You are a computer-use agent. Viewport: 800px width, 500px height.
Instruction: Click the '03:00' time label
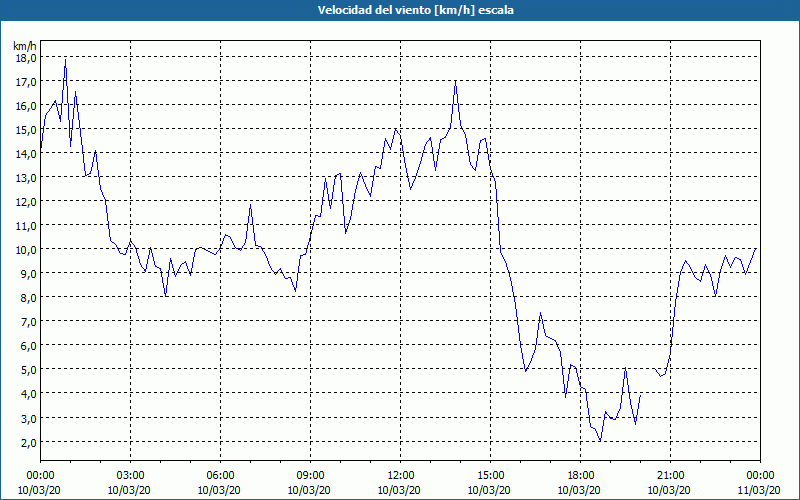pyautogui.click(x=130, y=476)
